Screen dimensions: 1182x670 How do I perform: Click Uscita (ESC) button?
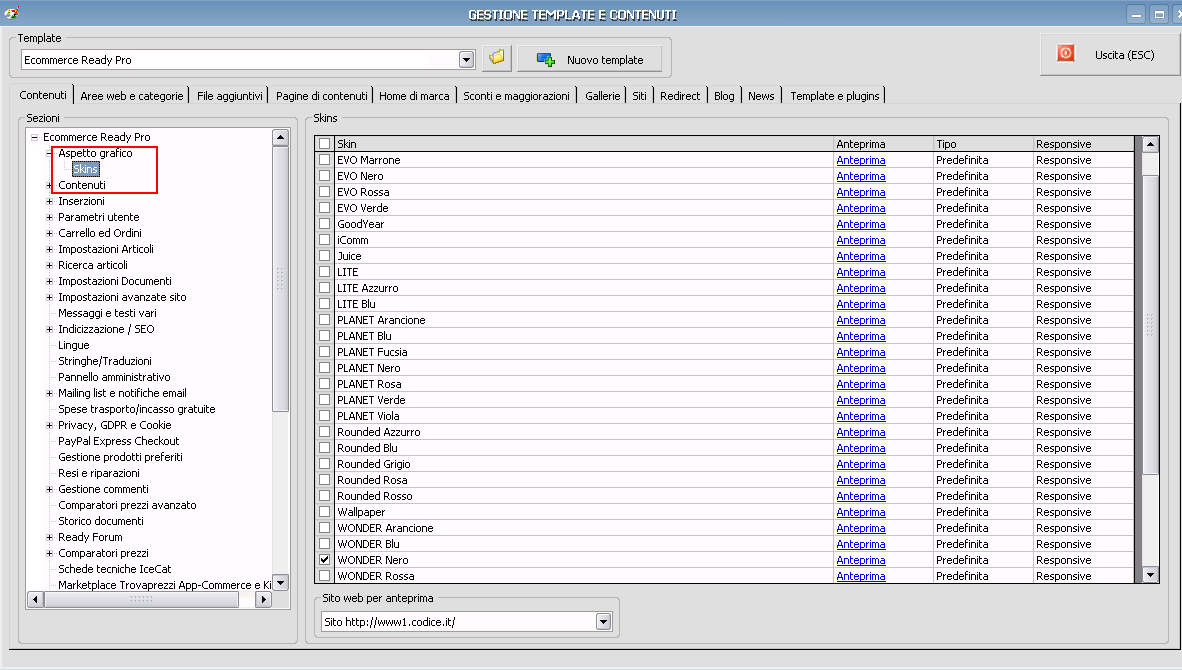tap(1109, 54)
